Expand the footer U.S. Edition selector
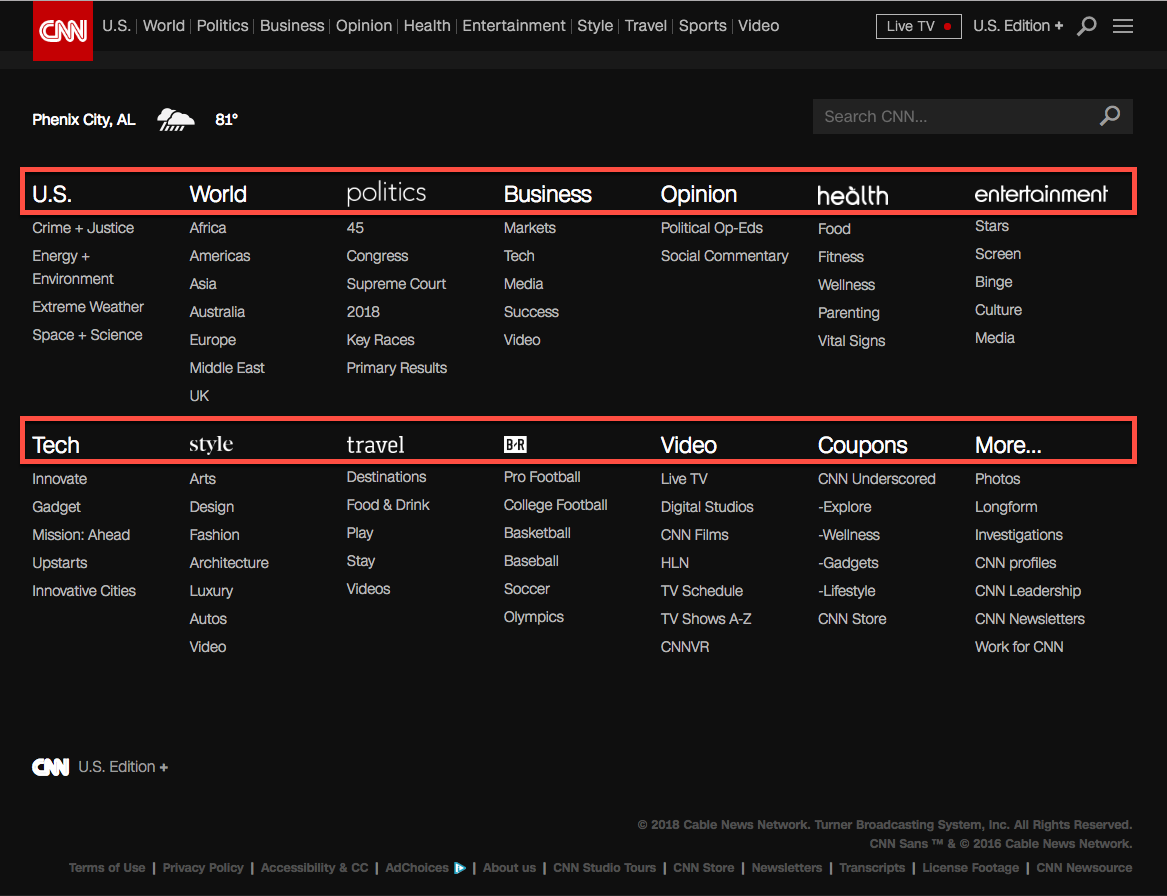The width and height of the screenshot is (1167, 896). (x=123, y=767)
